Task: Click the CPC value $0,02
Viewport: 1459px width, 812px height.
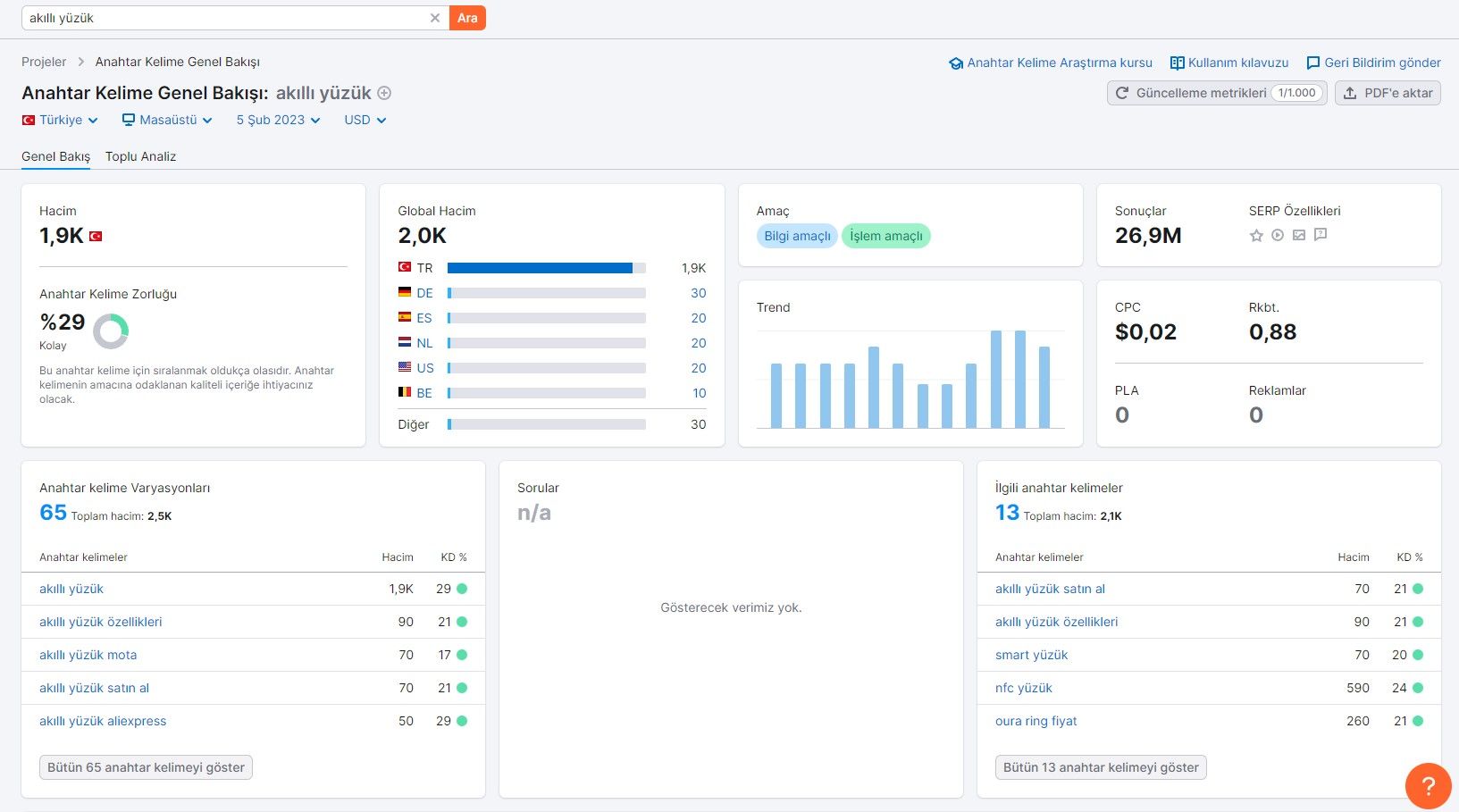Action: (x=1145, y=332)
